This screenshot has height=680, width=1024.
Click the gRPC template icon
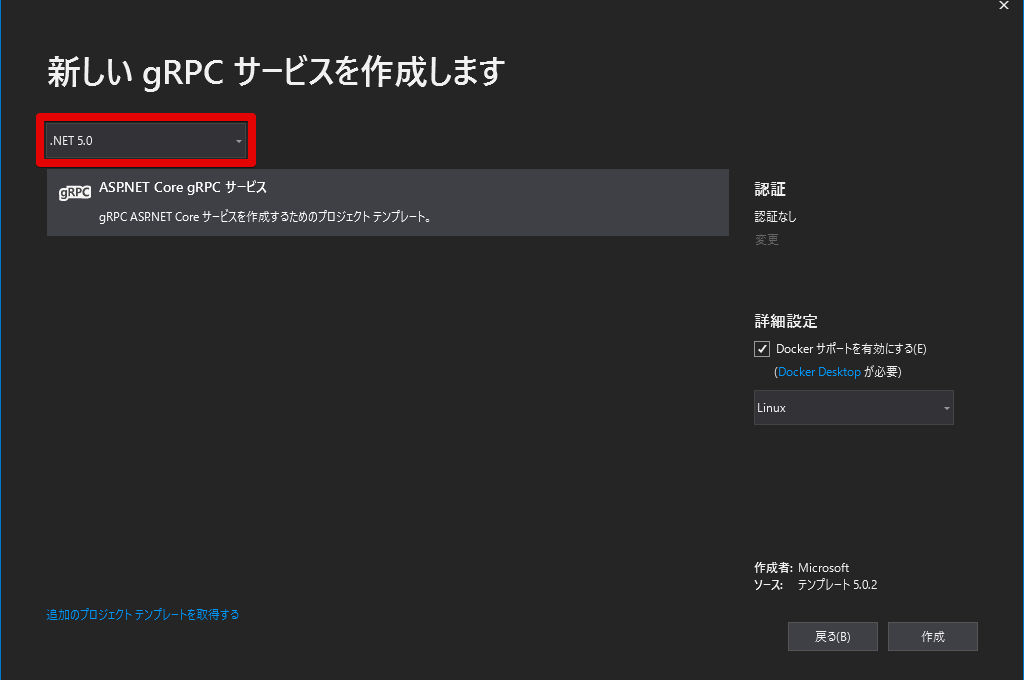click(75, 193)
